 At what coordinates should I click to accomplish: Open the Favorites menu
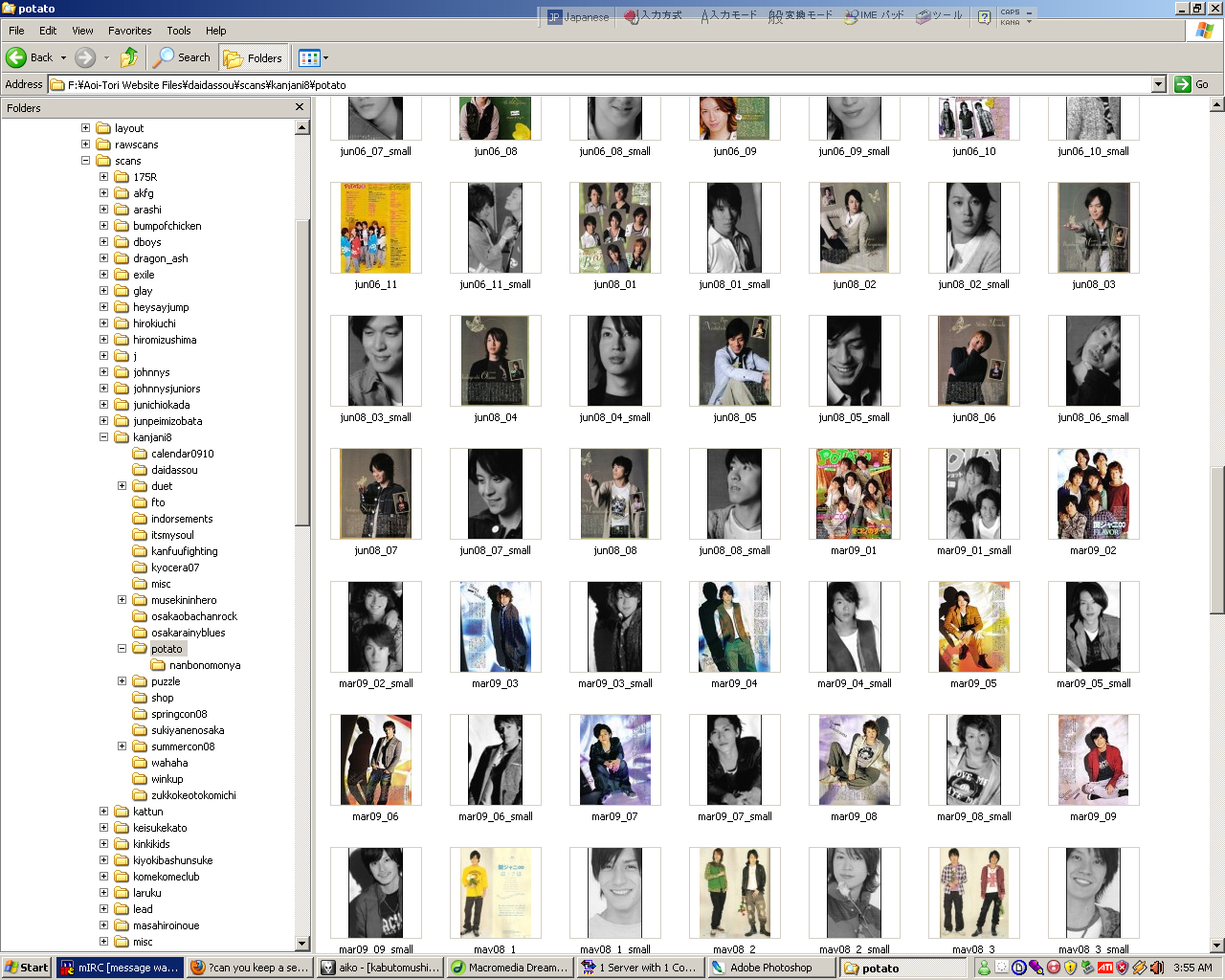coord(129,31)
